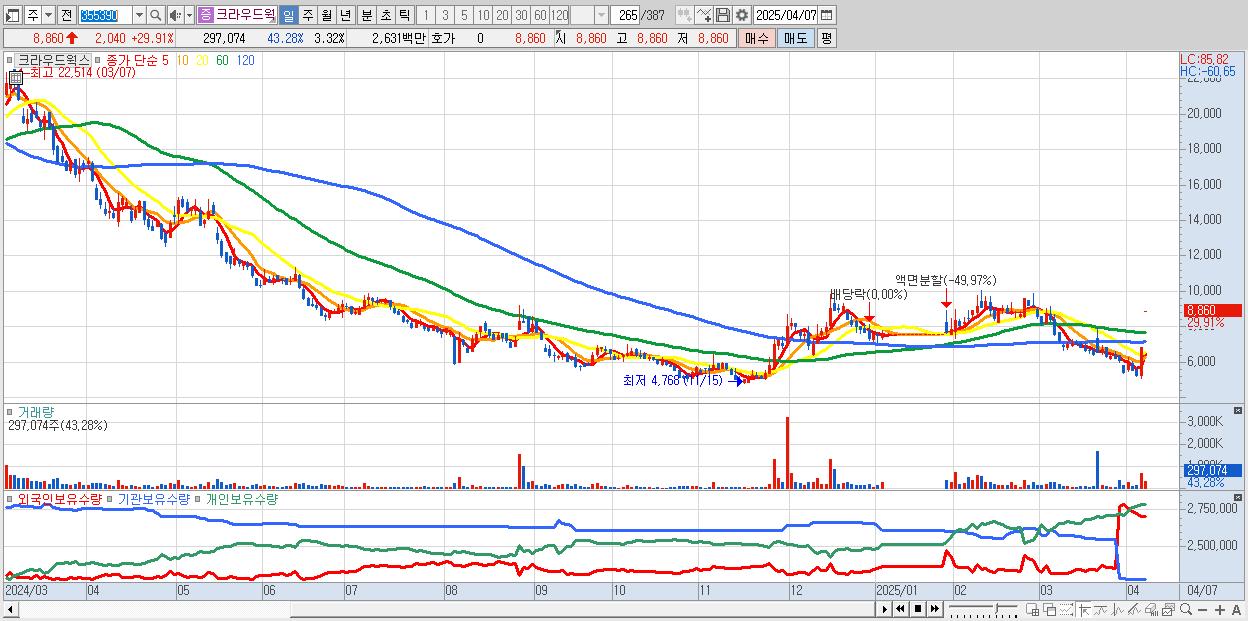Screen dimensions: 1248x621
Task: Click the zigzag wave line icon
Action: [x=1118, y=609]
